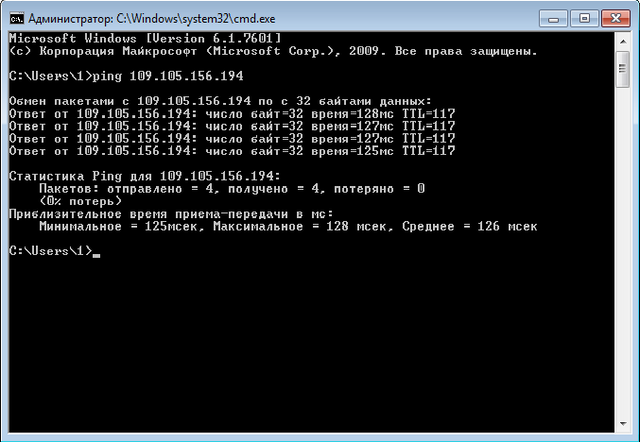Click the 'Приблизительное время приема-передачи' line
Screen dimensions: 640x442
click(x=168, y=213)
